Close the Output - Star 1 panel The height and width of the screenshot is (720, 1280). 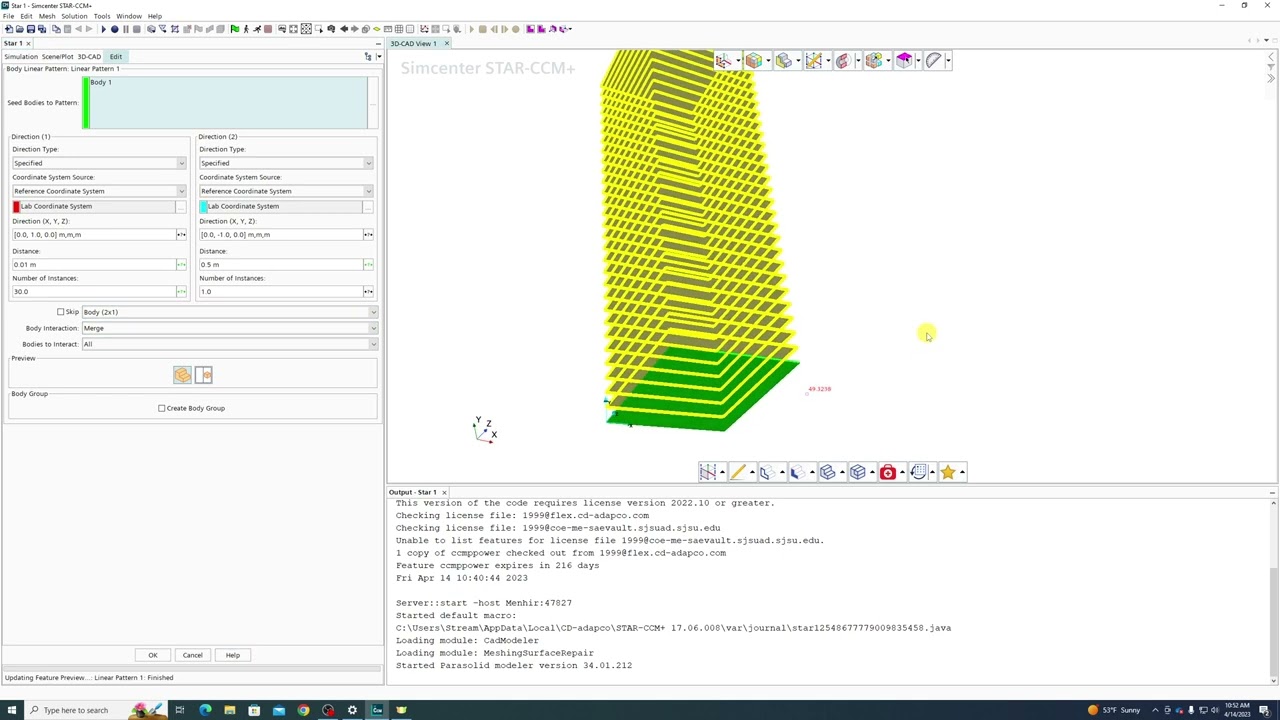[x=444, y=492]
